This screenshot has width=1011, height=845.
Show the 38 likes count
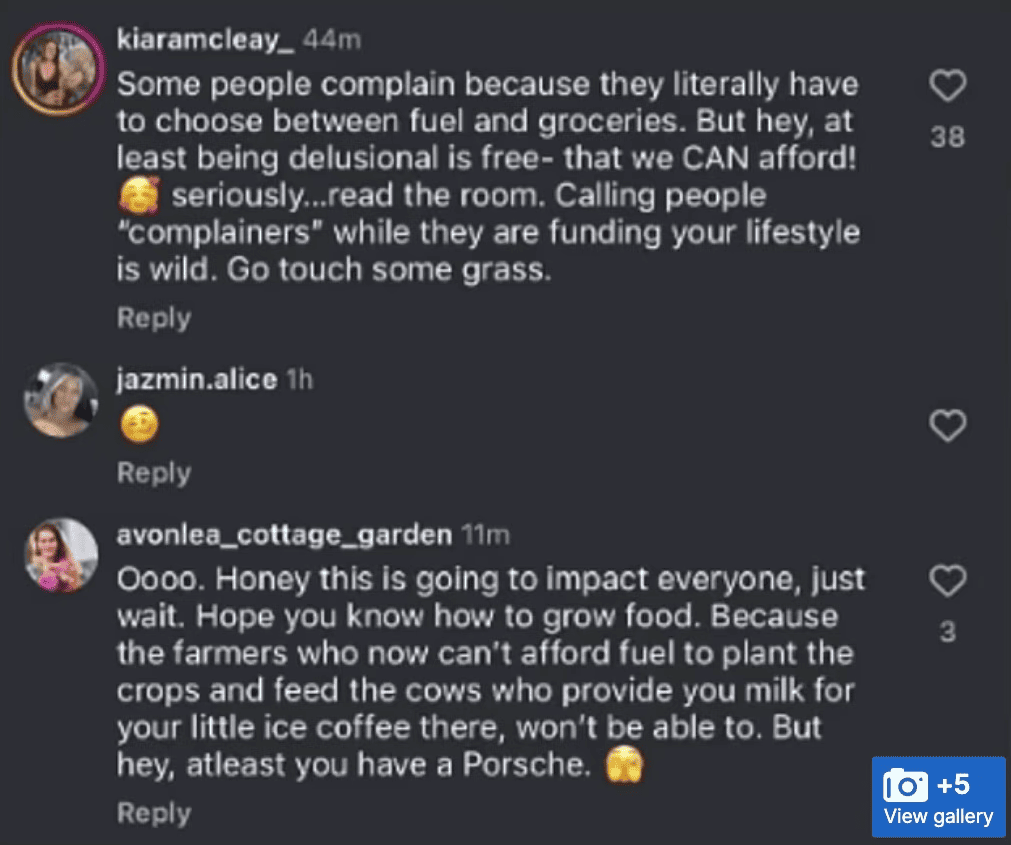(947, 137)
